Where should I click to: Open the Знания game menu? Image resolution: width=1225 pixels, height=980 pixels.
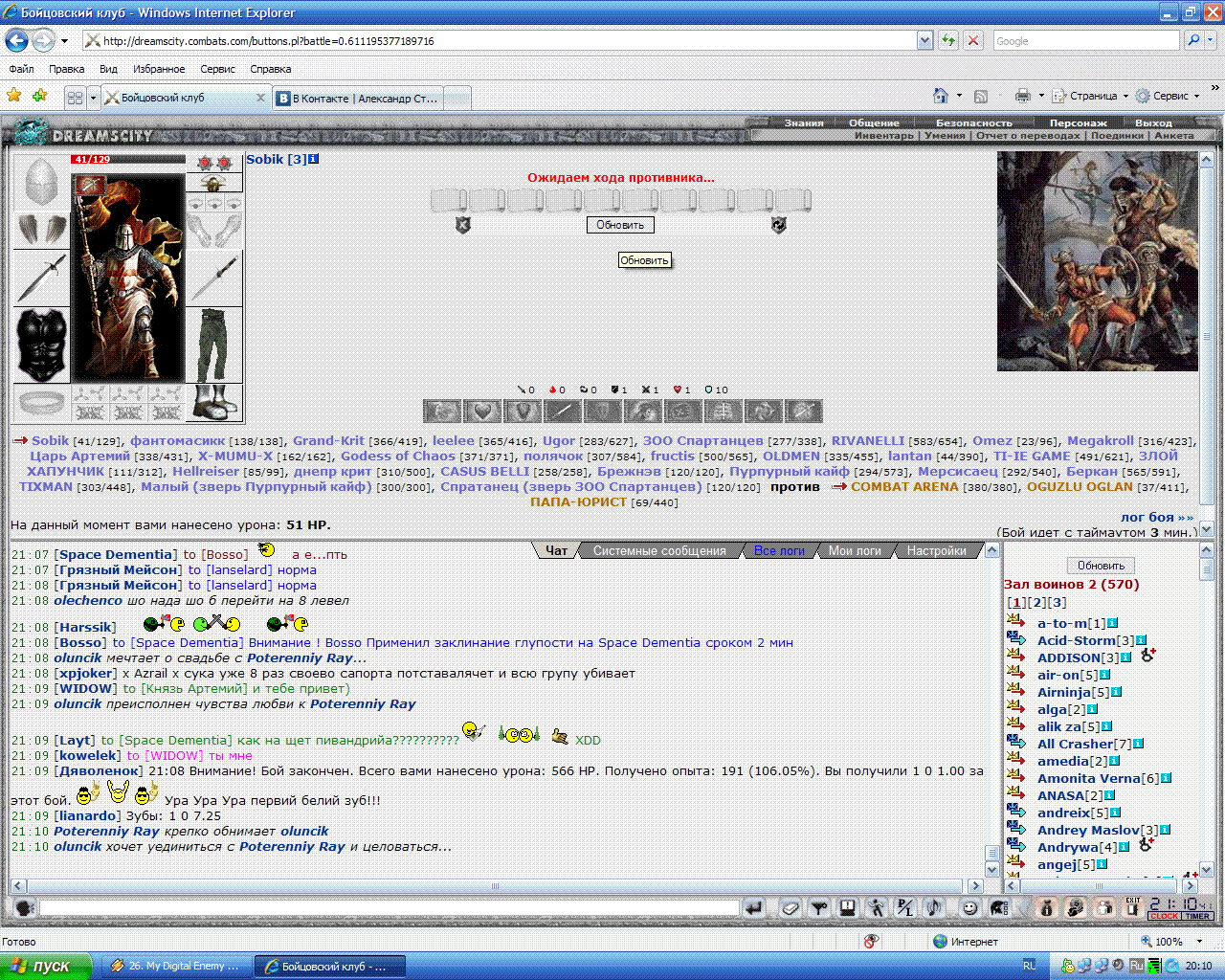804,122
